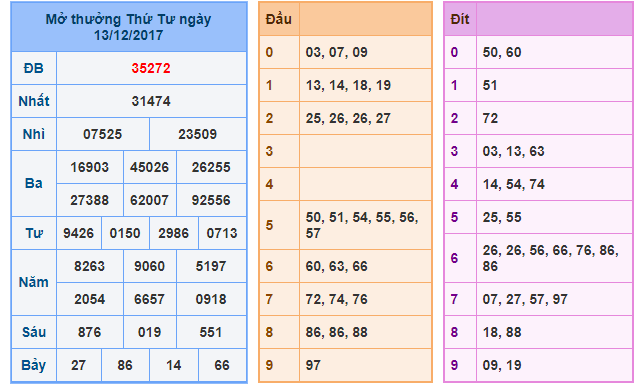Select Đầu row values '13, 14, 18, 19'
The image size is (638, 389).
[349, 85]
